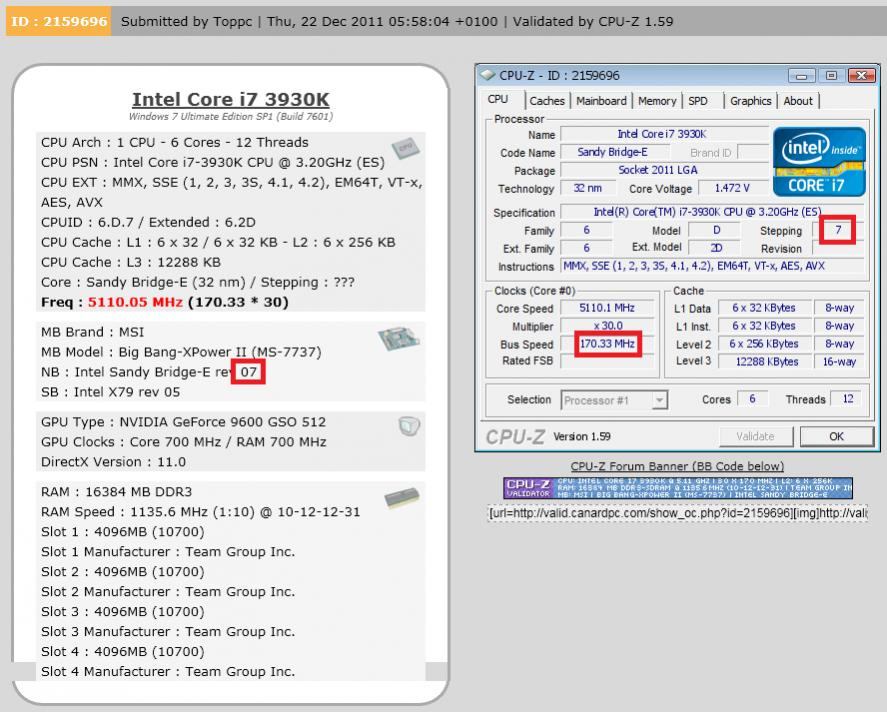Click the processor Name field value
The height and width of the screenshot is (712, 887).
665,134
